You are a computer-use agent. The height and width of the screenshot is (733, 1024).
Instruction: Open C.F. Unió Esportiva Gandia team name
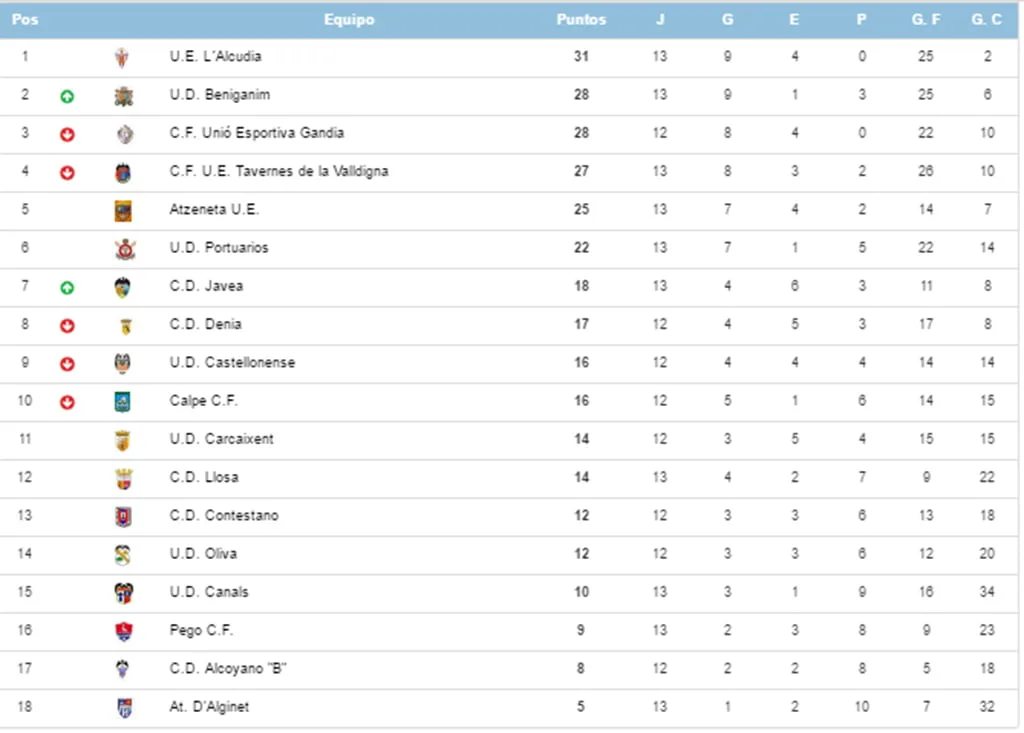pos(257,133)
